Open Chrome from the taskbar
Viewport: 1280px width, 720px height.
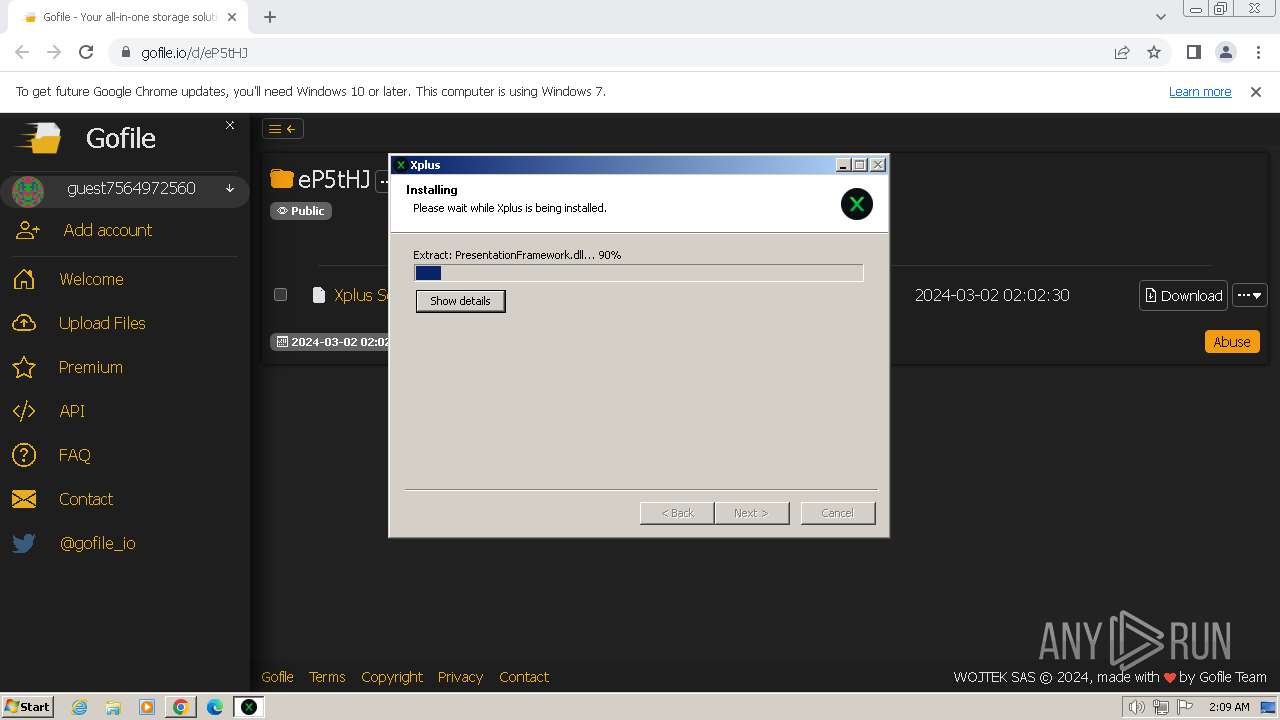tap(180, 707)
